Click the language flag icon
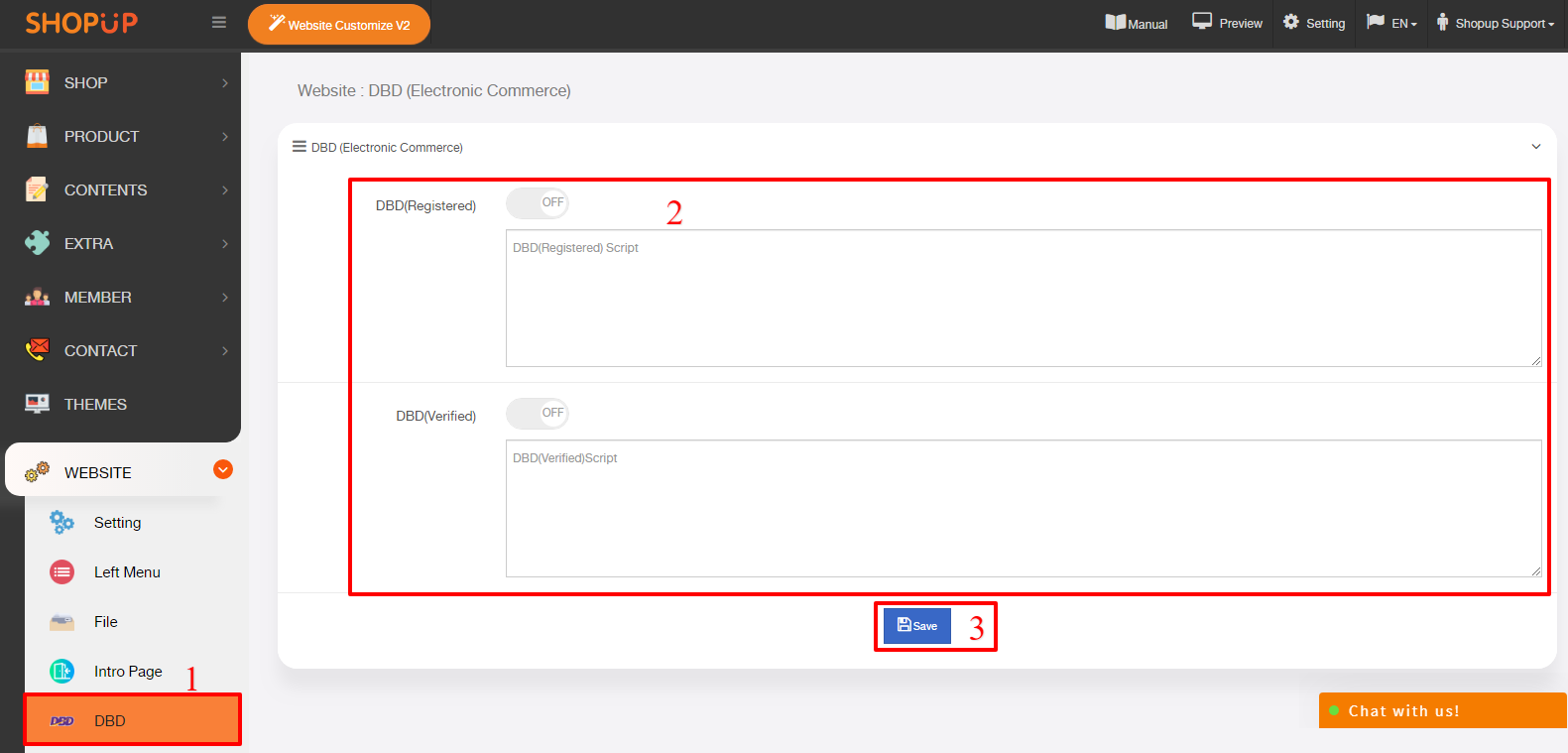The width and height of the screenshot is (1568, 753). [1376, 21]
